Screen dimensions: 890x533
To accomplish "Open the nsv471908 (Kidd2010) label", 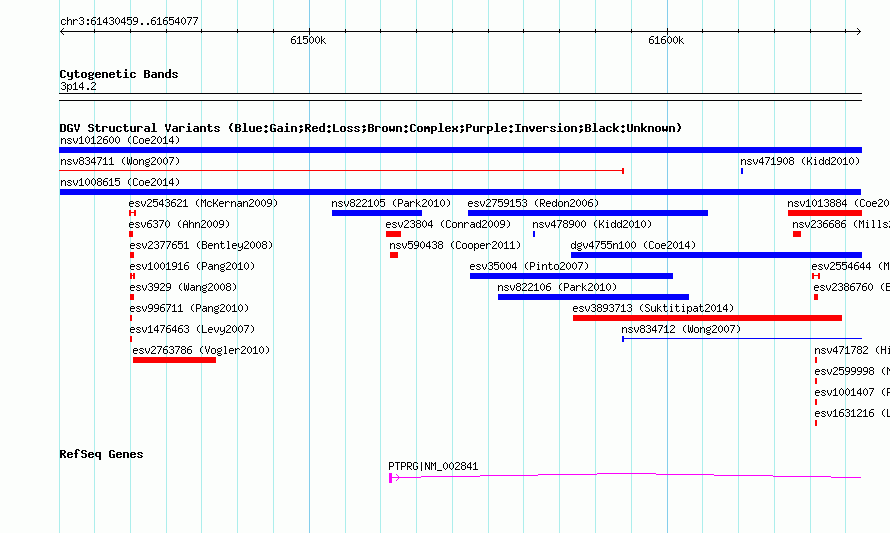I will click(800, 161).
